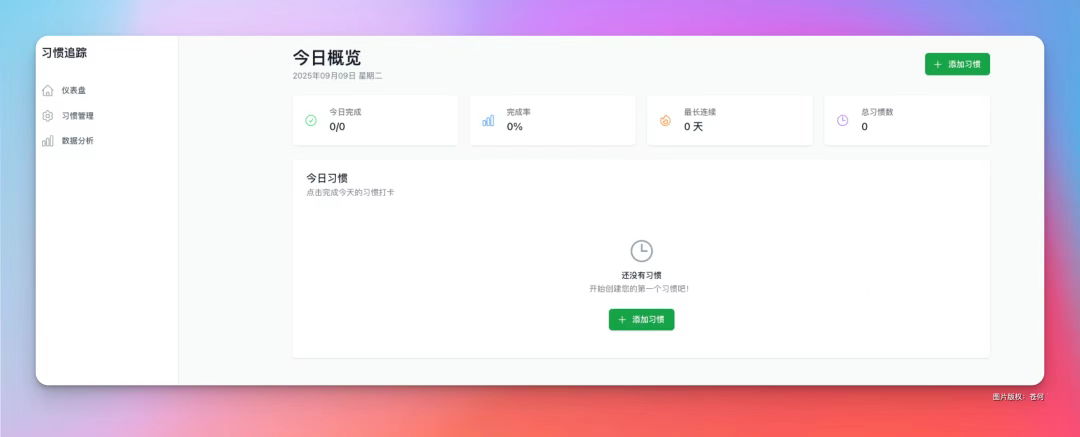Click the 0% value in 完成率 card
1080x437 pixels.
(x=515, y=127)
